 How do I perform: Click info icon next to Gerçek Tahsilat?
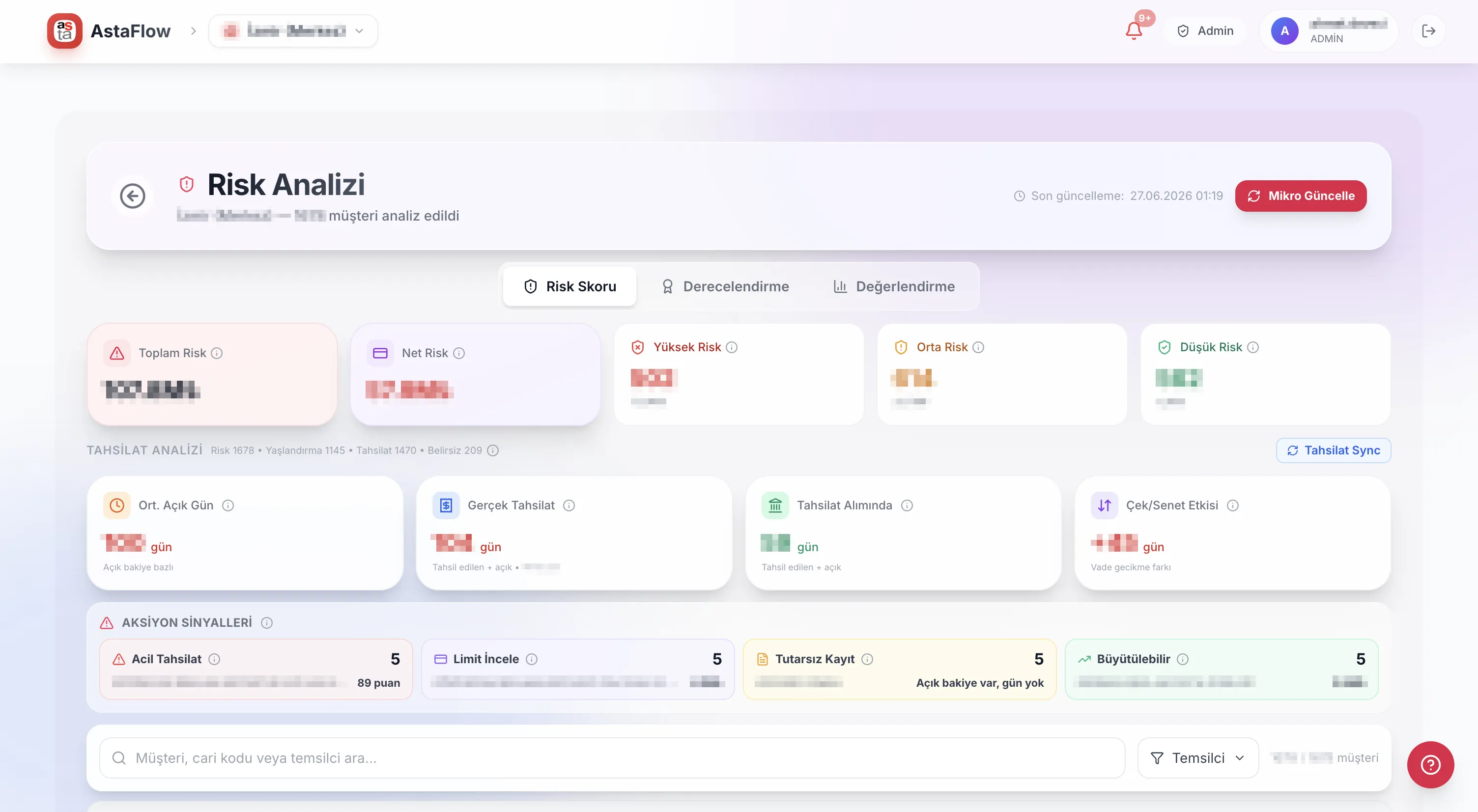coord(568,506)
